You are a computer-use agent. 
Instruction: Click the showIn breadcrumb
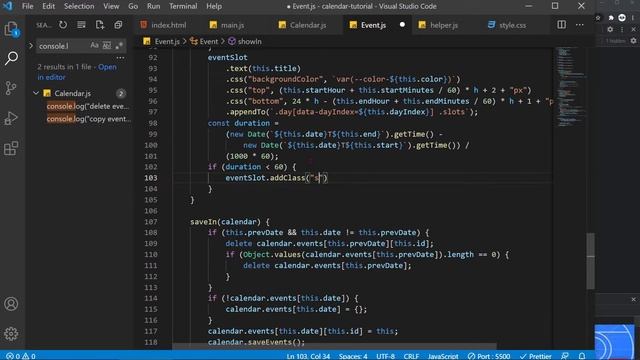(249, 41)
